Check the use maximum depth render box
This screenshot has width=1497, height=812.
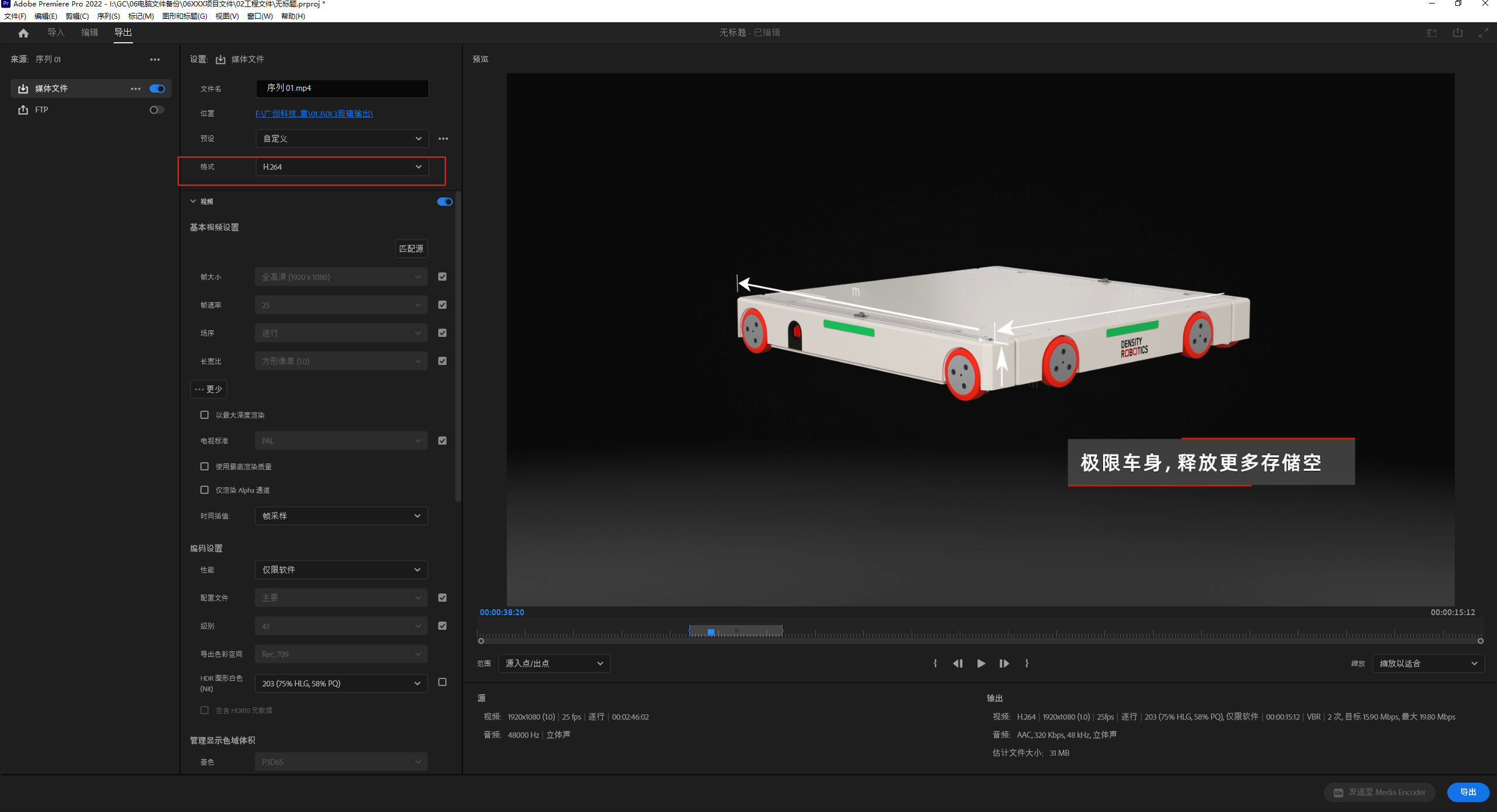204,415
